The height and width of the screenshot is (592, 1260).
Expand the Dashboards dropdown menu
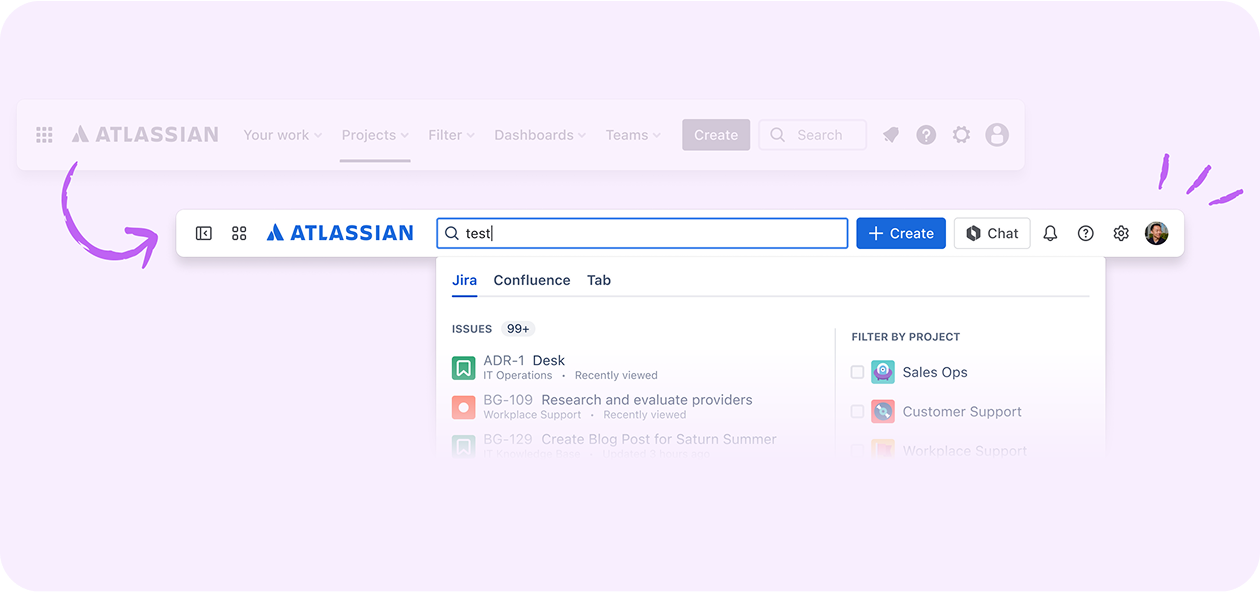coord(540,135)
